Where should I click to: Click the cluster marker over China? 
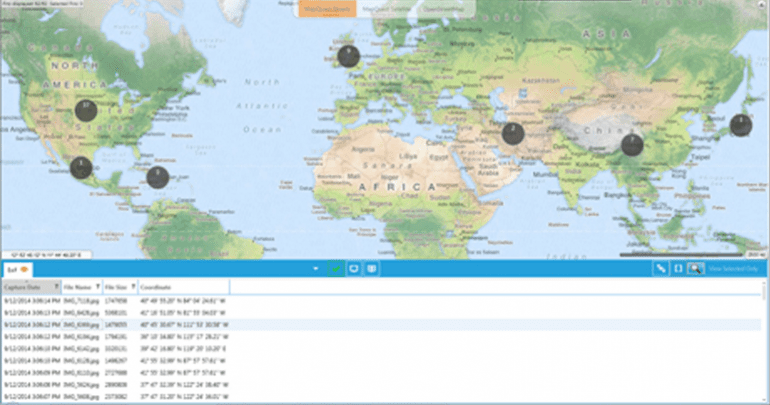[631, 145]
